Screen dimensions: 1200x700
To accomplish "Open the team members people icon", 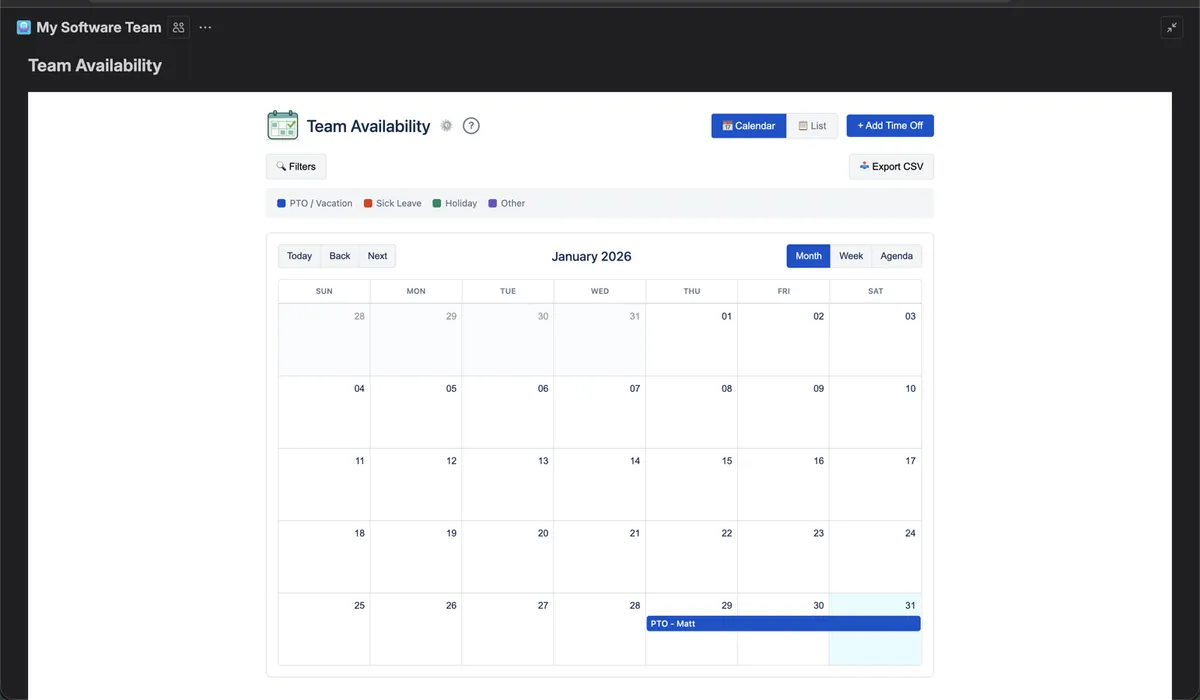I will click(178, 28).
